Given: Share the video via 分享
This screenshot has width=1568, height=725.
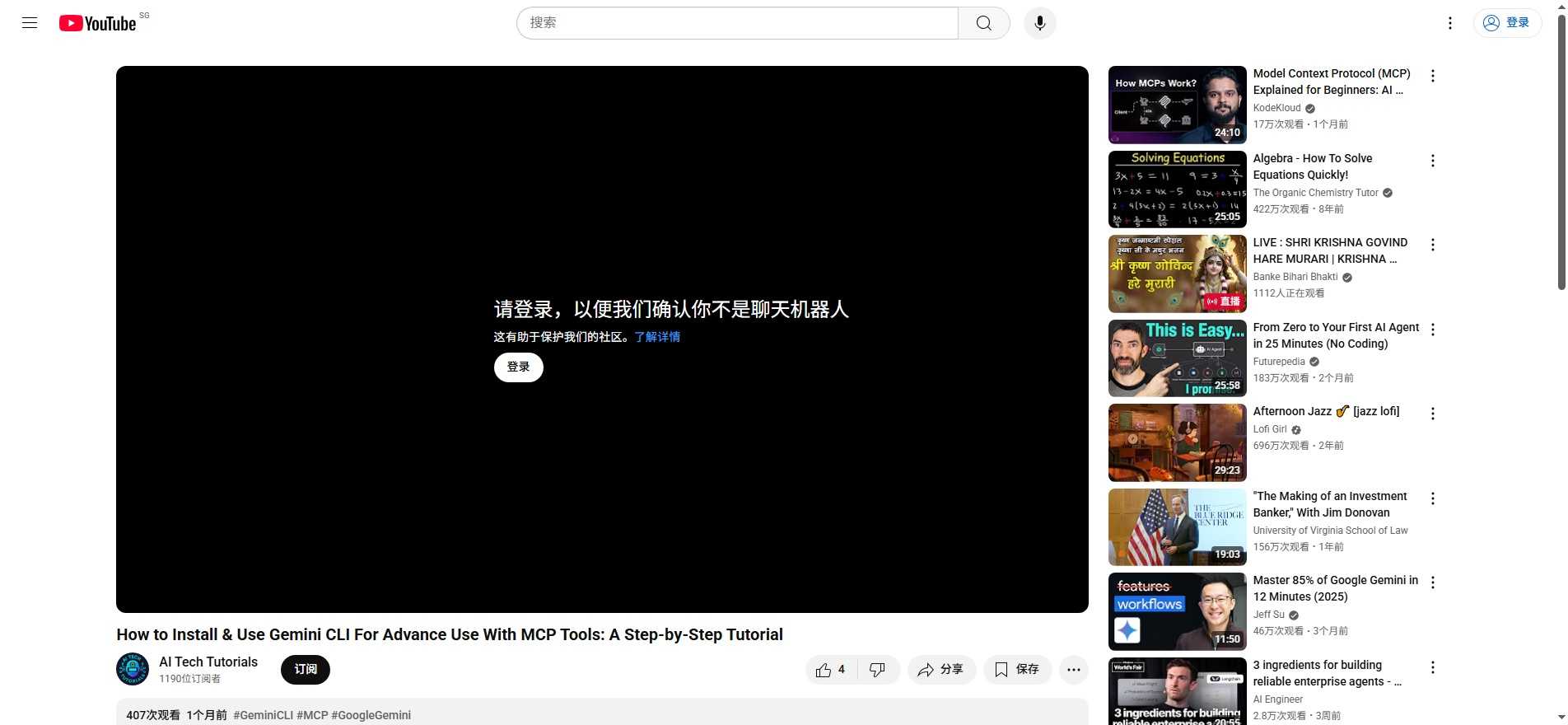Looking at the screenshot, I should [941, 670].
